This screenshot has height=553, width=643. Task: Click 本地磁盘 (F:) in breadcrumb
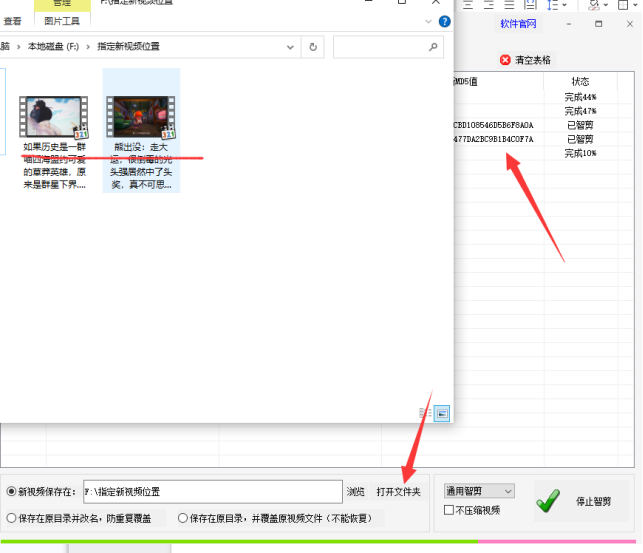(53, 47)
